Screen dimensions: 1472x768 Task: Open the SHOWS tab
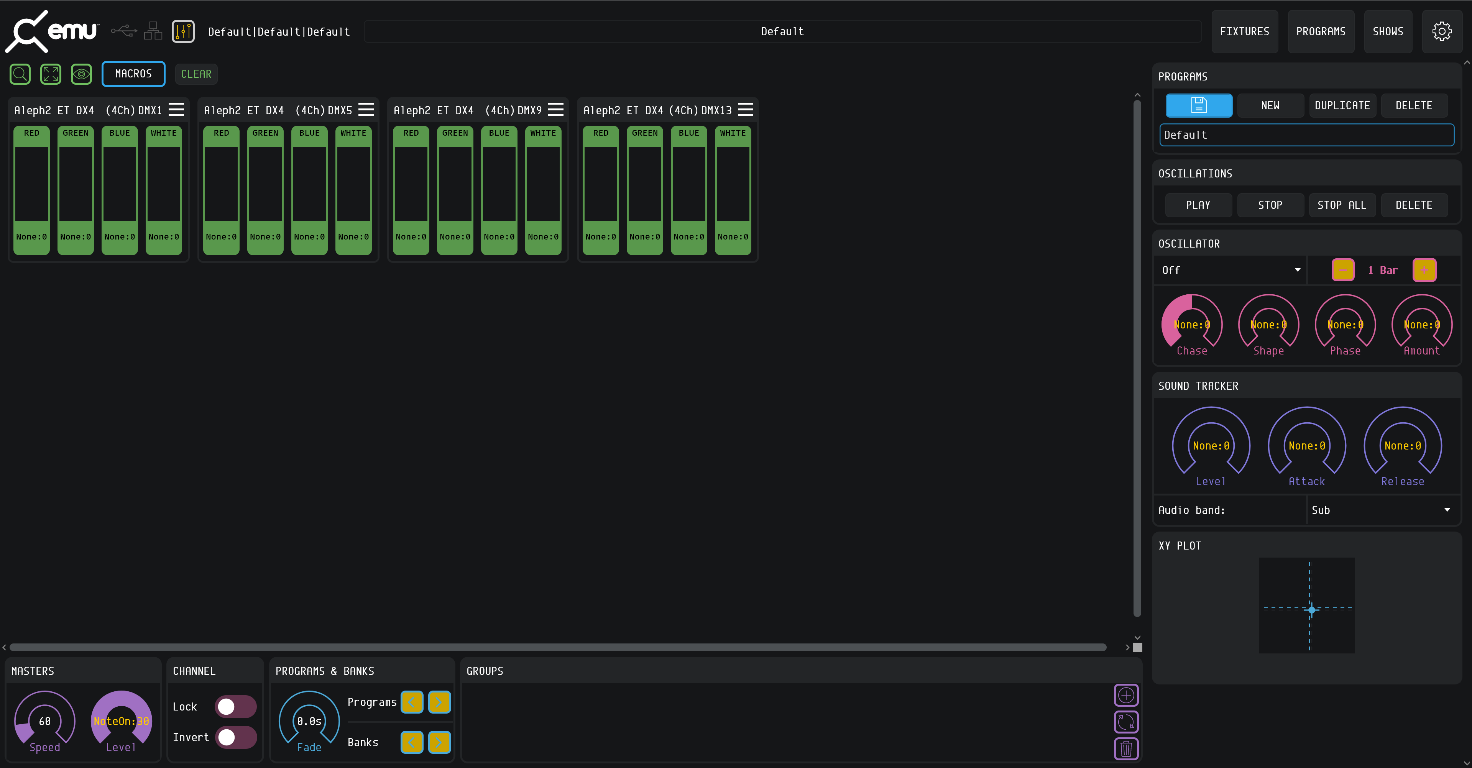click(1388, 31)
